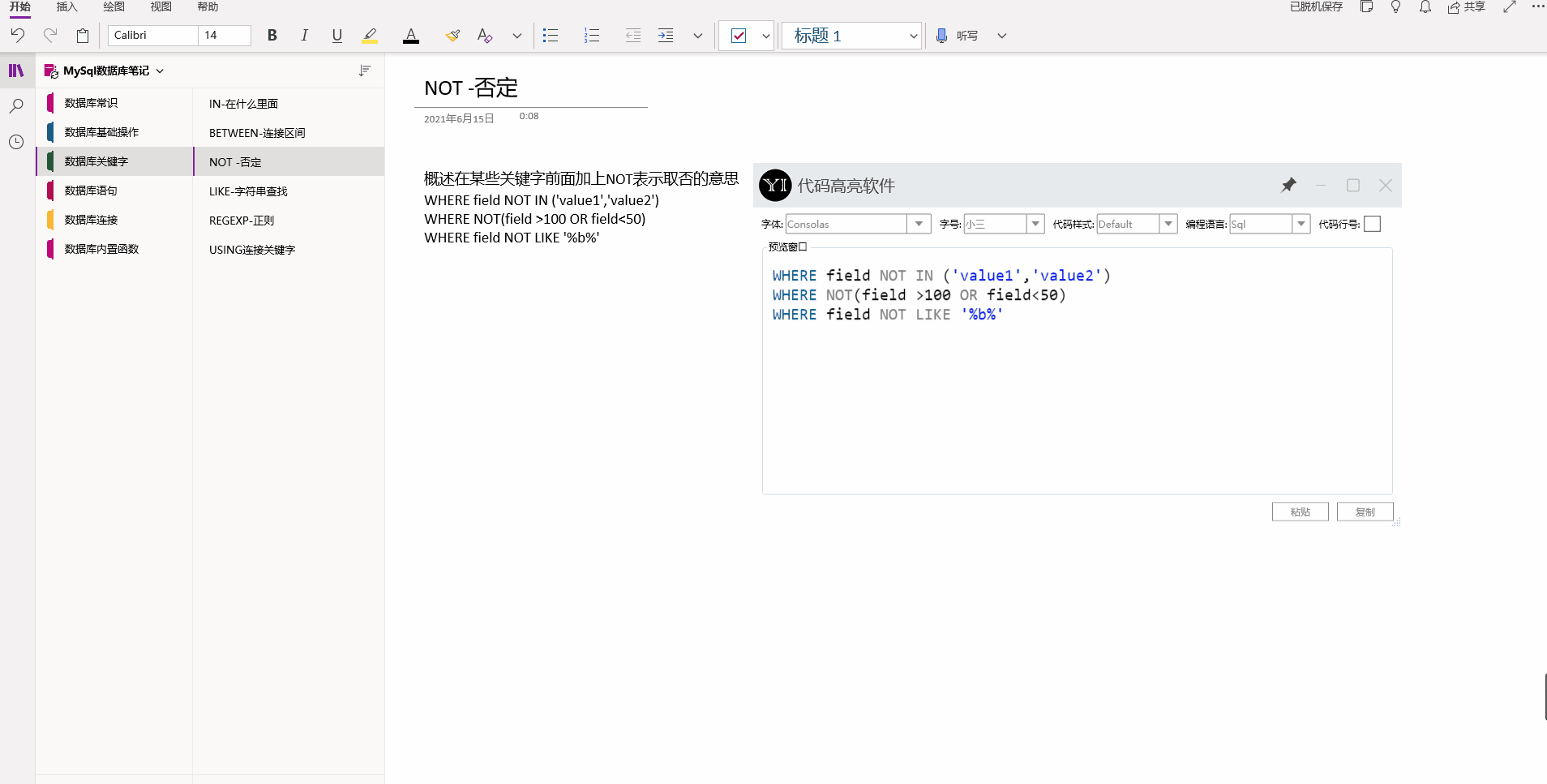The image size is (1547, 784).
Task: Open the Consolas font dropdown in dialog
Action: pos(919,224)
